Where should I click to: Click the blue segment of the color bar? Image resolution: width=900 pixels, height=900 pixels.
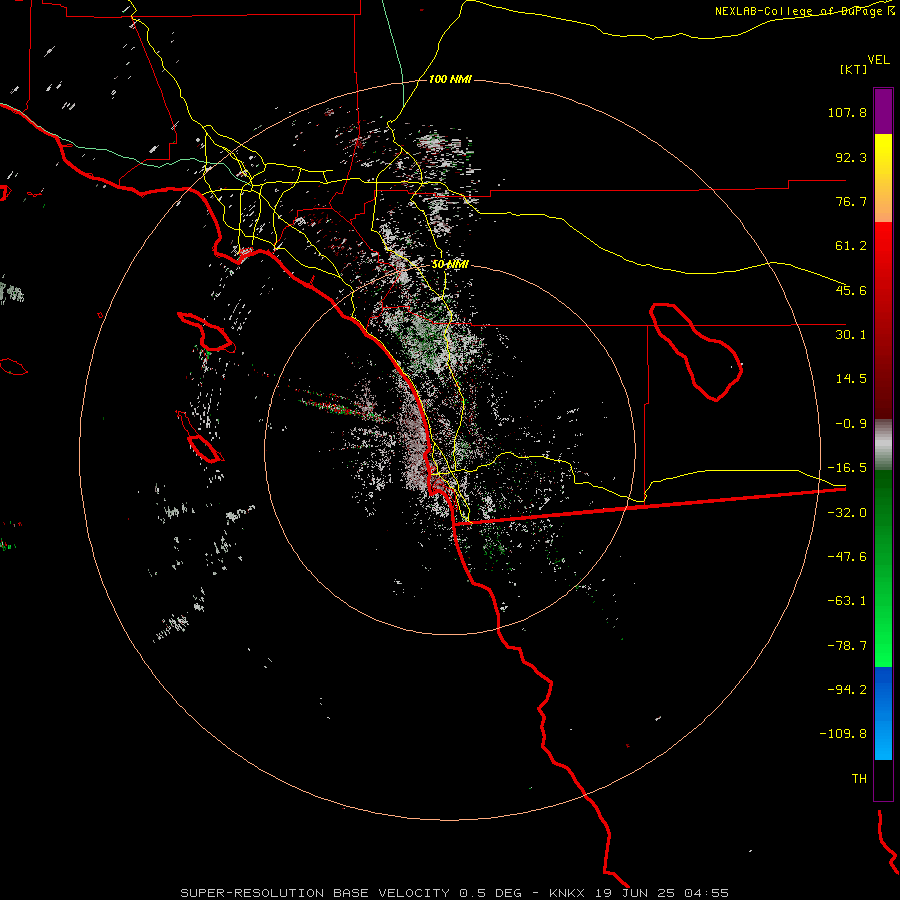883,713
